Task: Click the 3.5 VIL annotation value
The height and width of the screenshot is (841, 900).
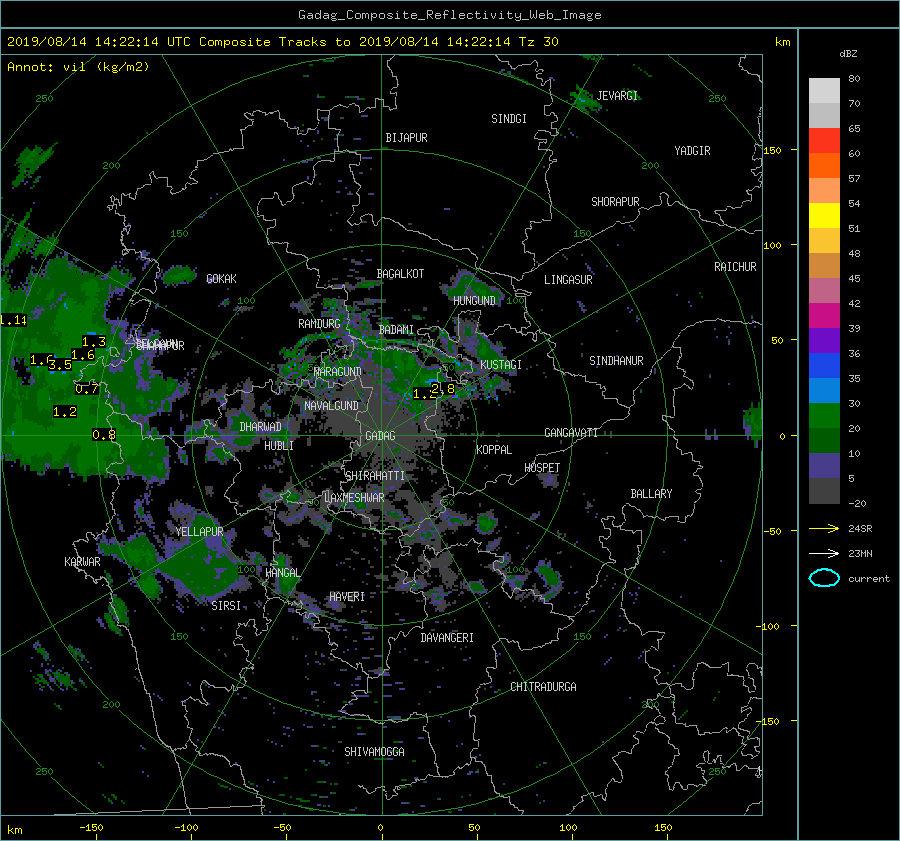Action: tap(60, 365)
